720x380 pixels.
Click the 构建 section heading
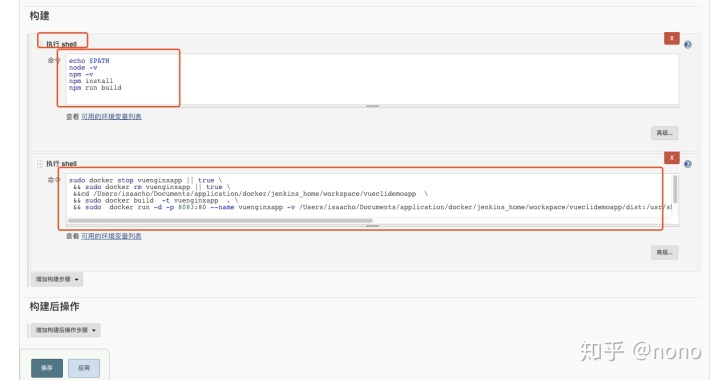click(x=39, y=16)
